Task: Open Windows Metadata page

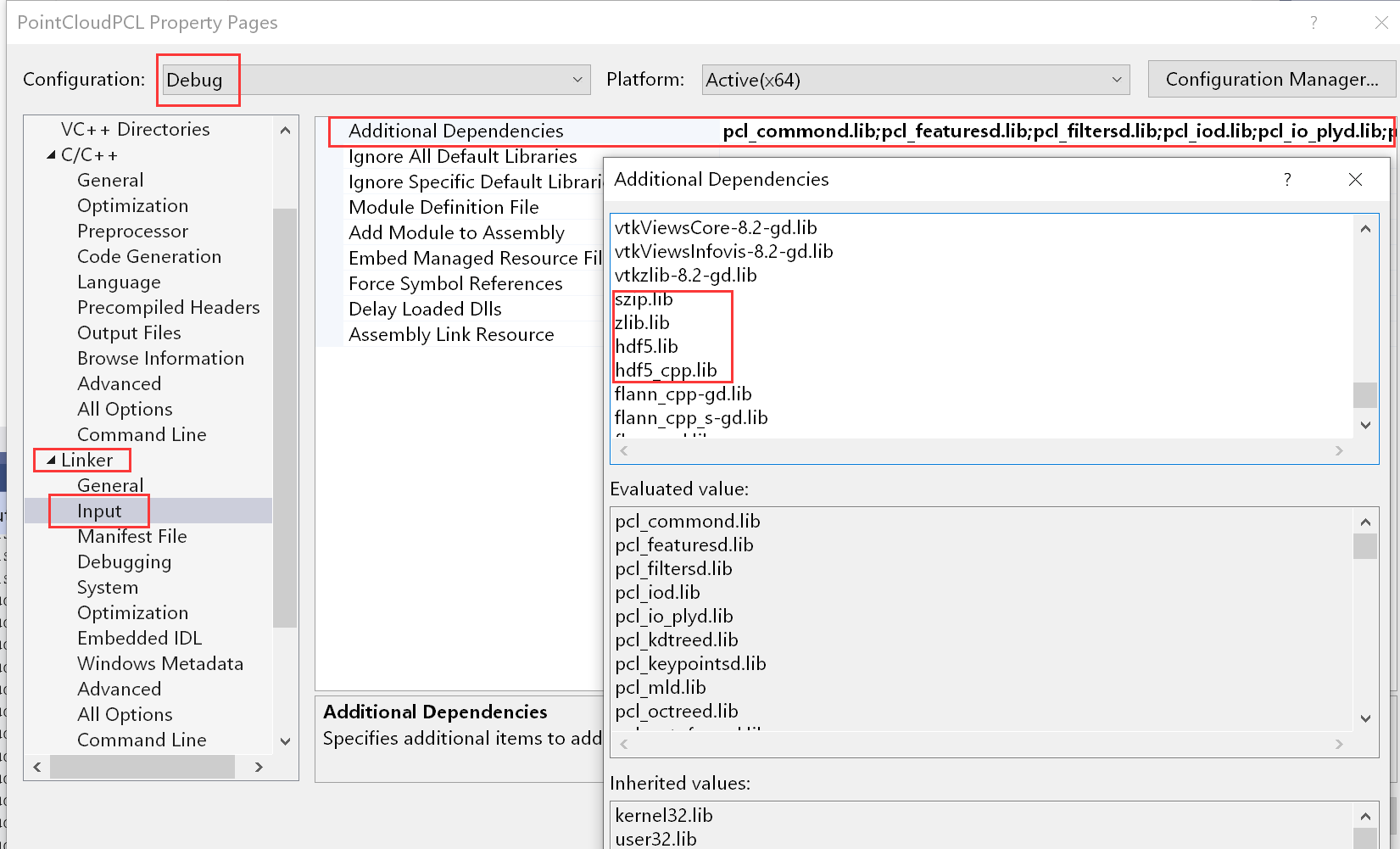Action: 159,663
